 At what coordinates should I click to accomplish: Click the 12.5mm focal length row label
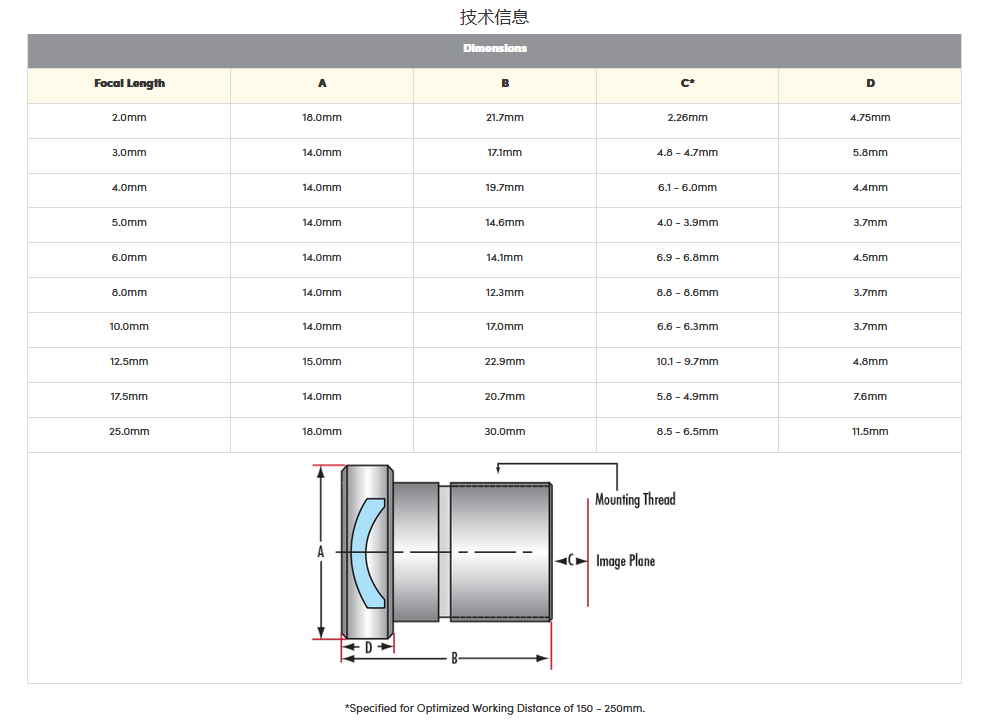129,362
